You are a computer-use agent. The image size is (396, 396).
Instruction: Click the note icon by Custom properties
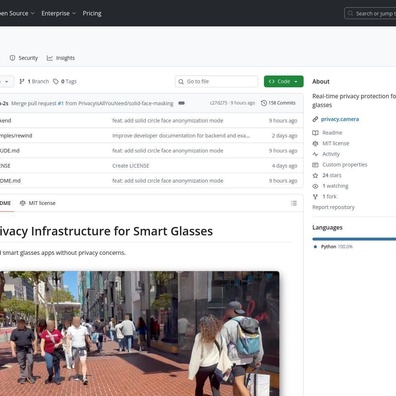tap(315, 165)
